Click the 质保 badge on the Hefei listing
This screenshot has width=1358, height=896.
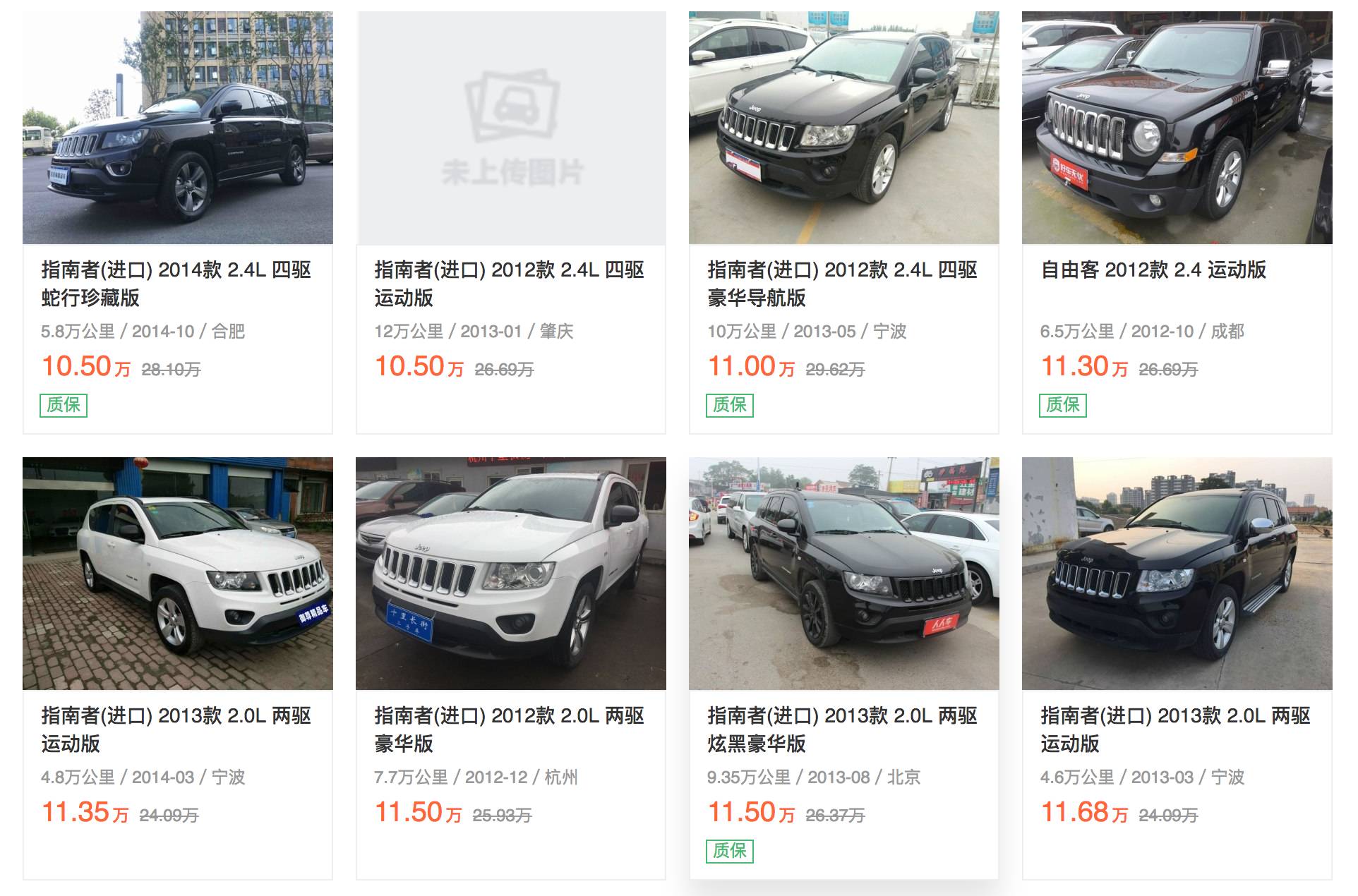coord(64,405)
